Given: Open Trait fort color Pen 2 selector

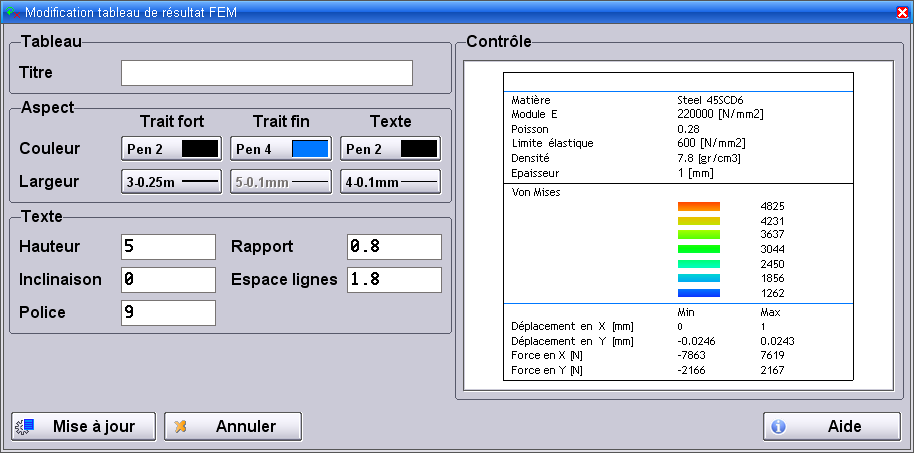Looking at the screenshot, I should click(171, 149).
